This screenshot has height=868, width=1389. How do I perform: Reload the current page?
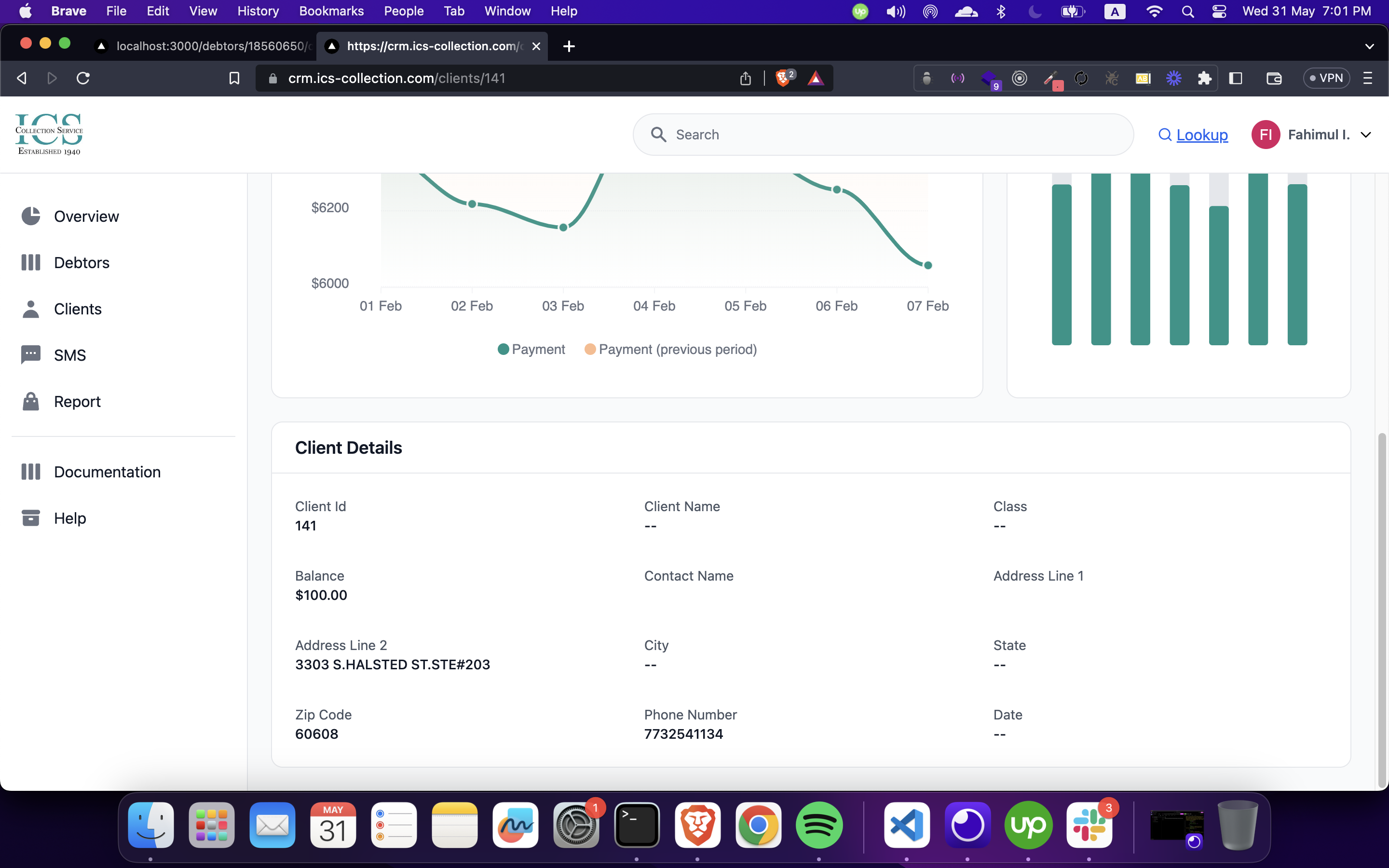pos(83,78)
